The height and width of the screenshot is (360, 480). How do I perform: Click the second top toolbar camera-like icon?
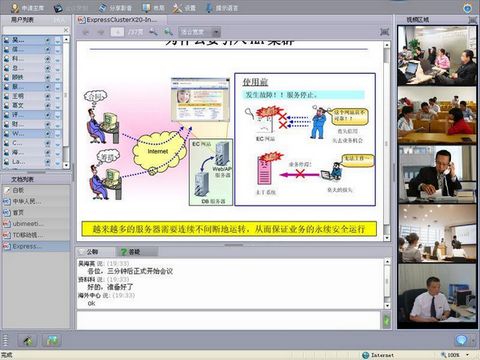click(x=58, y=8)
